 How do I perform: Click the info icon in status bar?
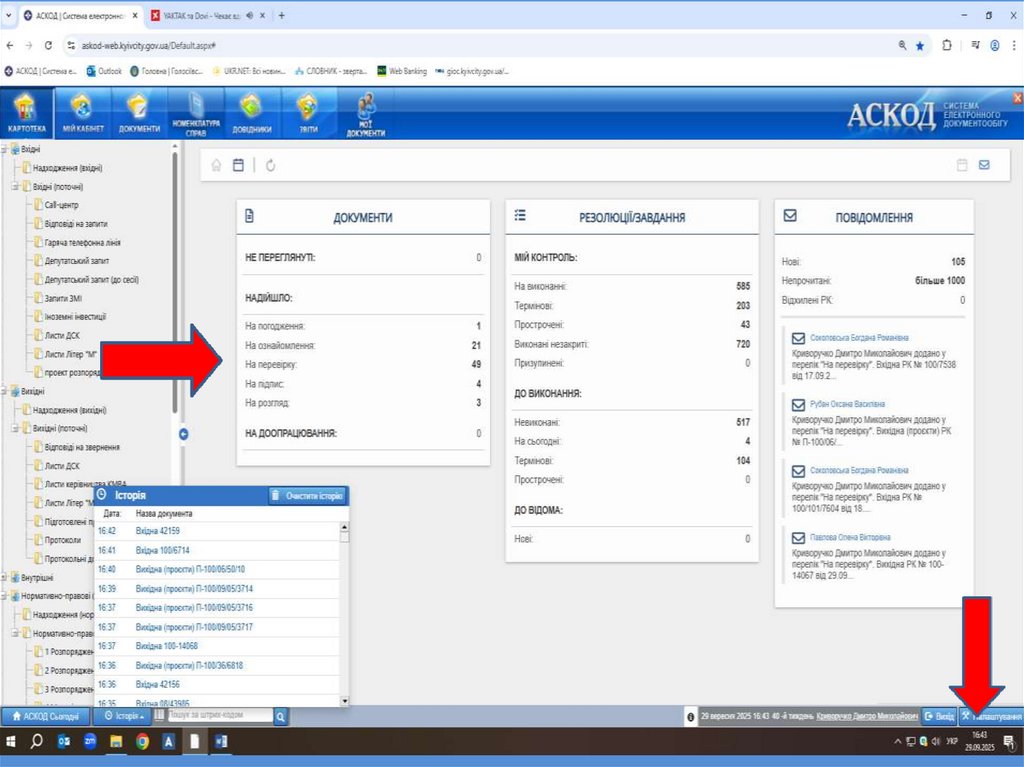[x=690, y=717]
